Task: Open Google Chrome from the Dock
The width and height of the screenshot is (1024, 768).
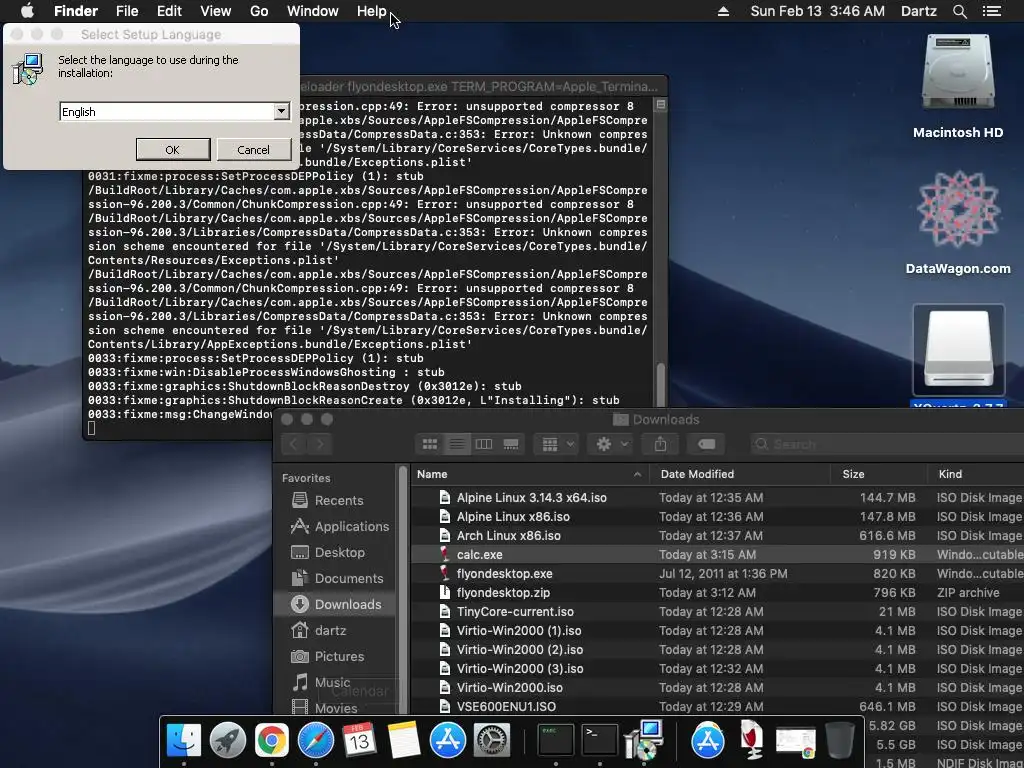Action: click(x=272, y=740)
